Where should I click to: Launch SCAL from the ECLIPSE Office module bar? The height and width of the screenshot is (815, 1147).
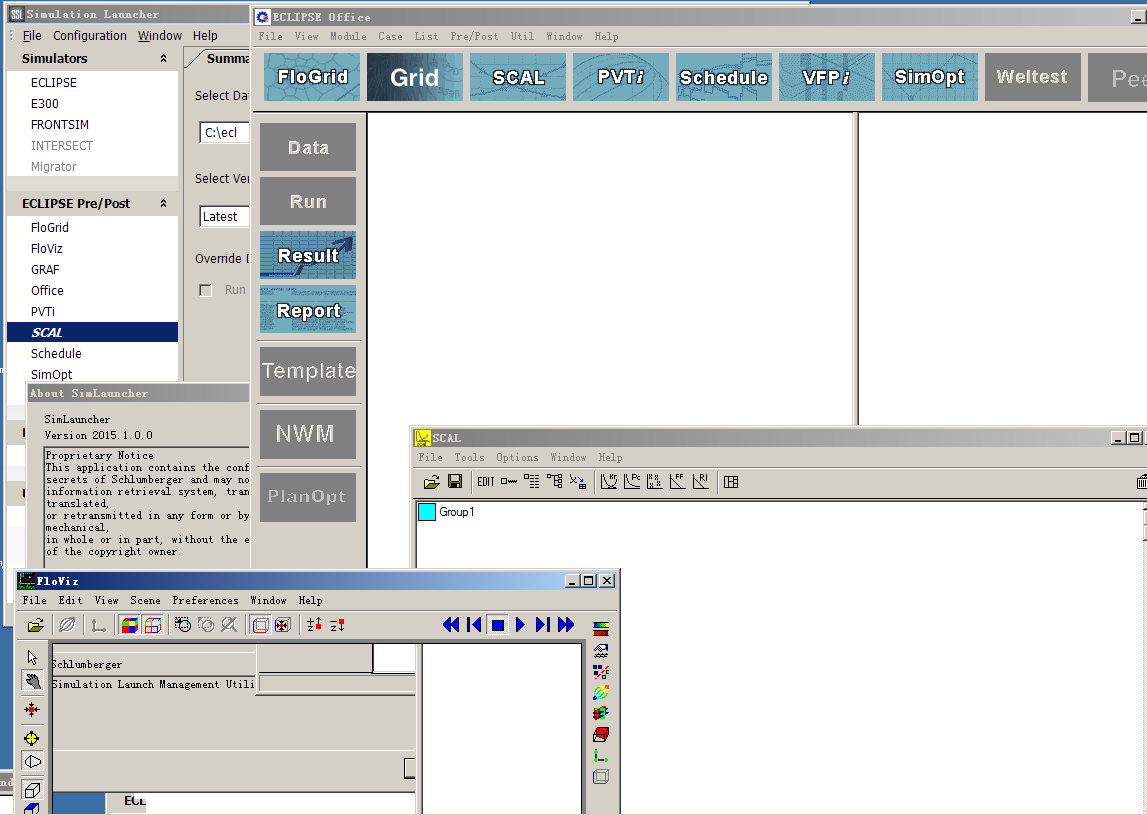518,77
